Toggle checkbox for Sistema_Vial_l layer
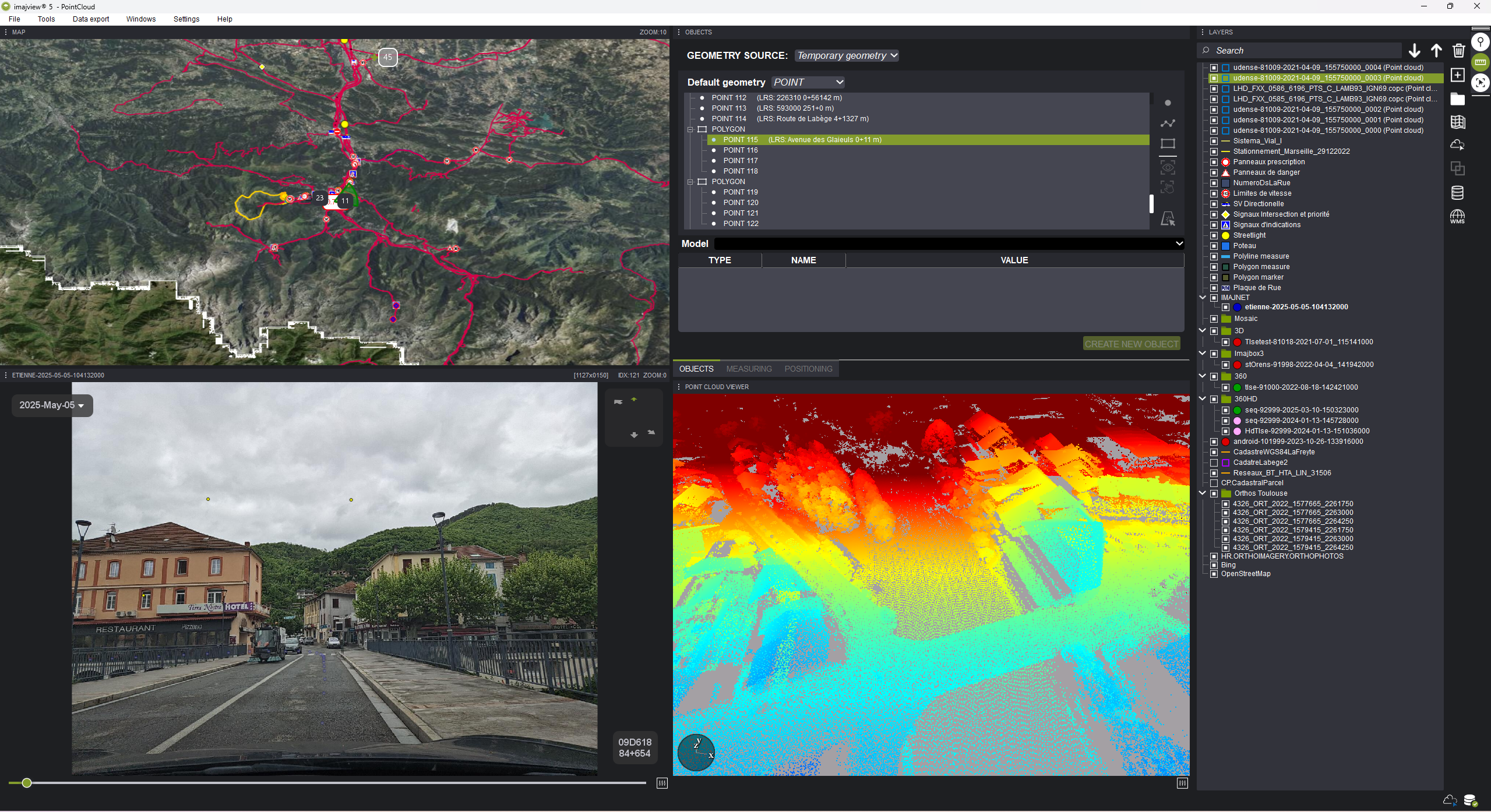The image size is (1491, 812). [x=1214, y=141]
